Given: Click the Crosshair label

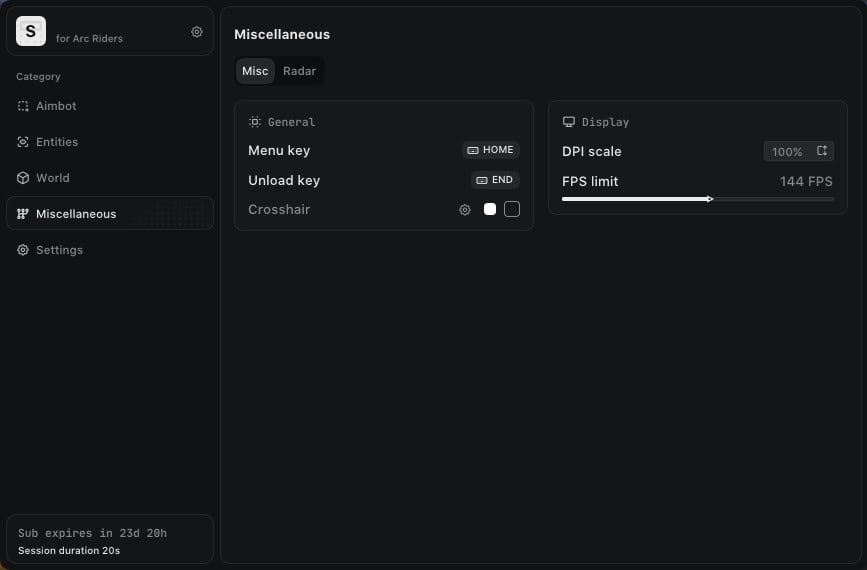Looking at the screenshot, I should tap(279, 210).
